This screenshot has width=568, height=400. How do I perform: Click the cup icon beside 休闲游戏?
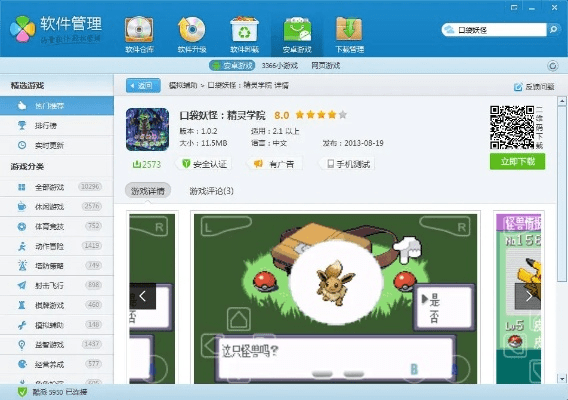pyautogui.click(x=22, y=207)
